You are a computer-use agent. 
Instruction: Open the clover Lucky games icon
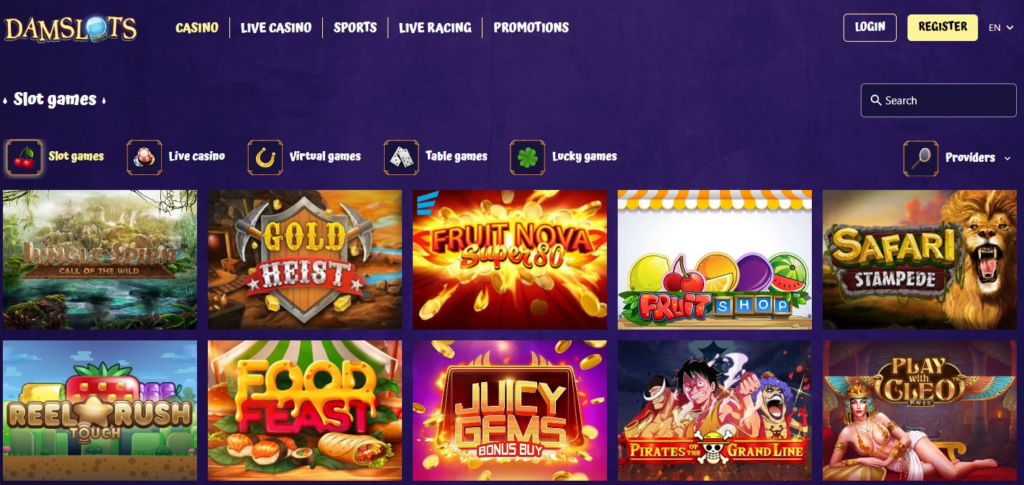[x=527, y=157]
